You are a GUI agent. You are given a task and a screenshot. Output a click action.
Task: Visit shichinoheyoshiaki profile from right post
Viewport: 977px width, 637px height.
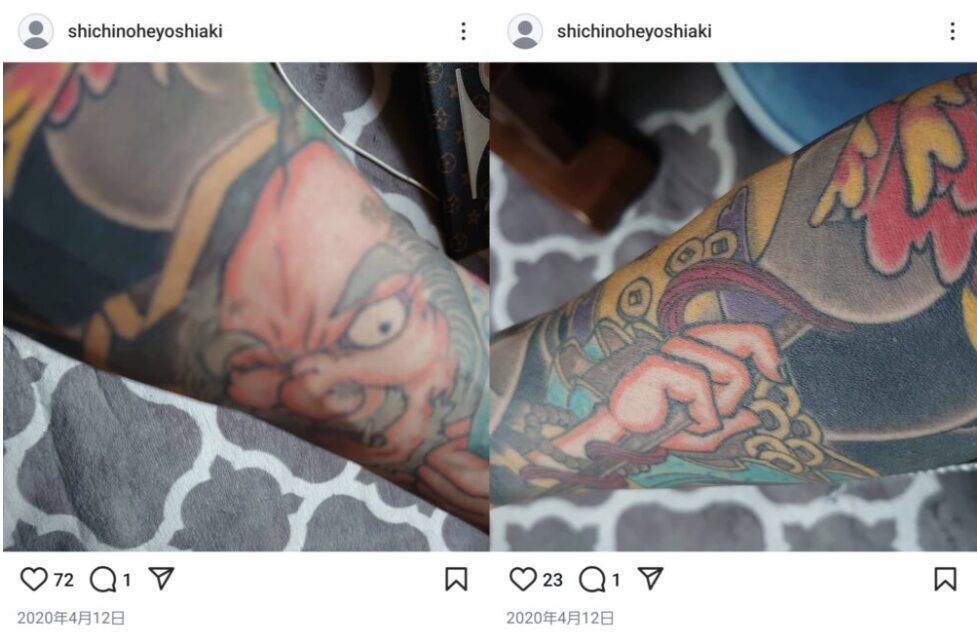tap(634, 31)
